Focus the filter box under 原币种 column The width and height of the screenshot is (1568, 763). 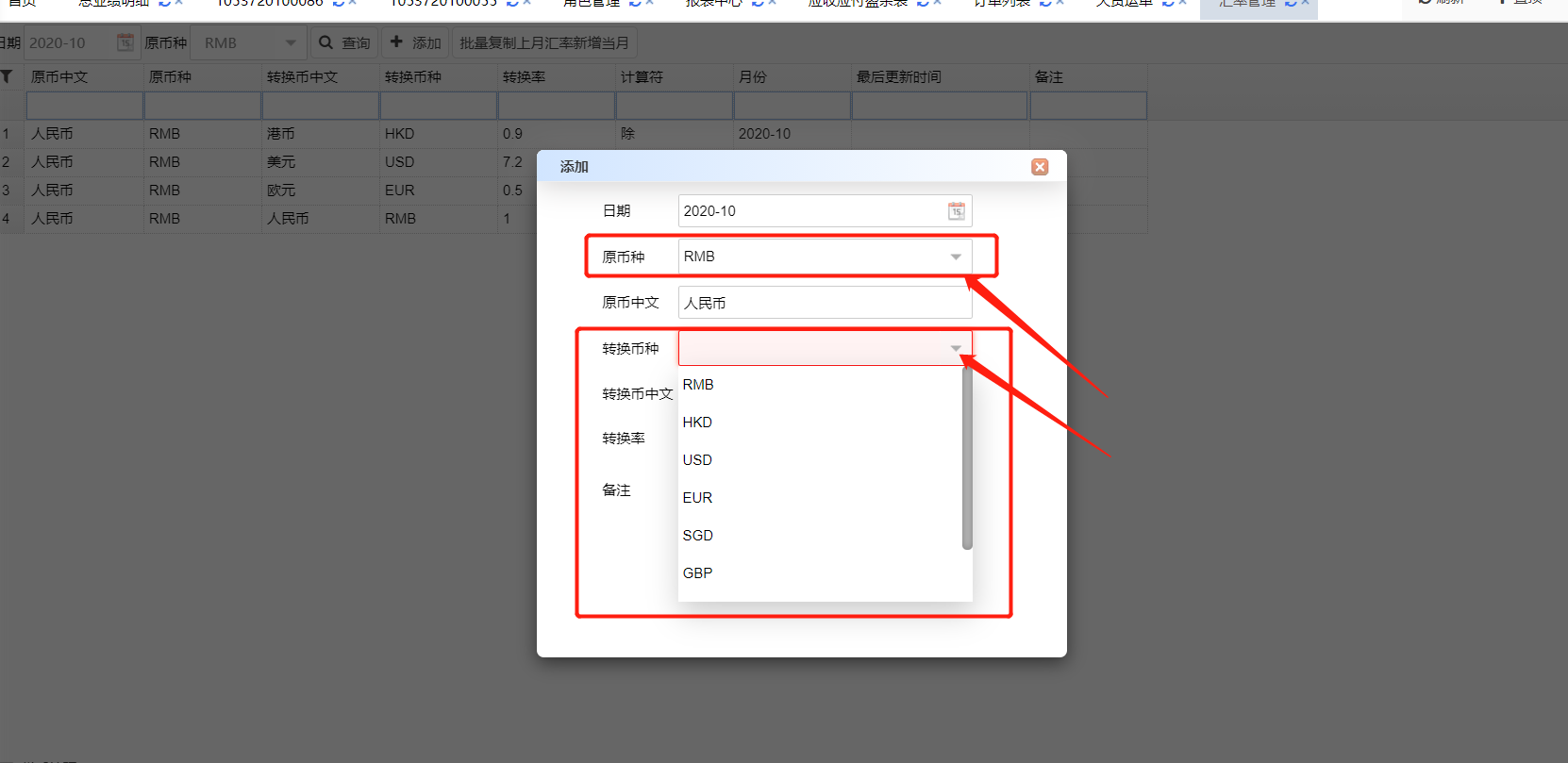pyautogui.click(x=203, y=106)
